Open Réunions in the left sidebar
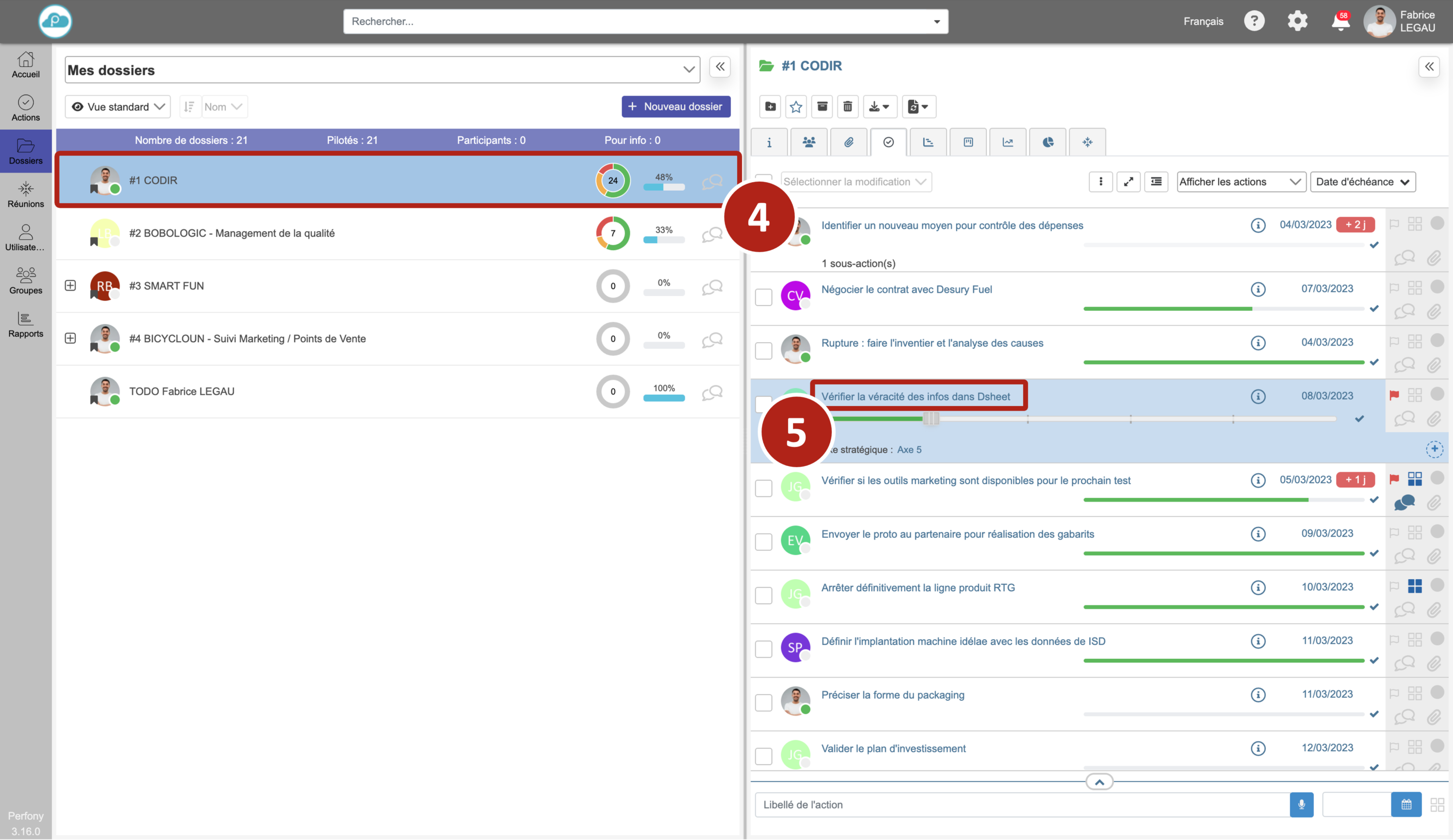 (25, 194)
